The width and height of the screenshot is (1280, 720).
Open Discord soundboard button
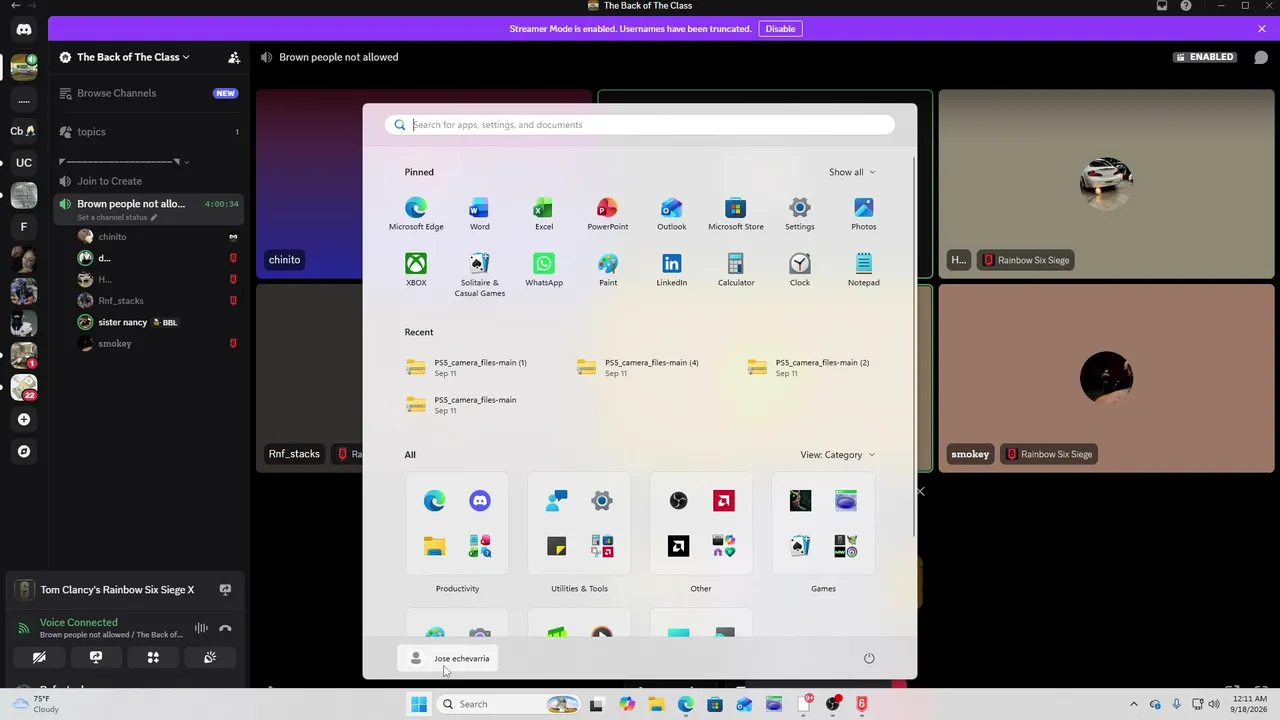pyautogui.click(x=210, y=657)
